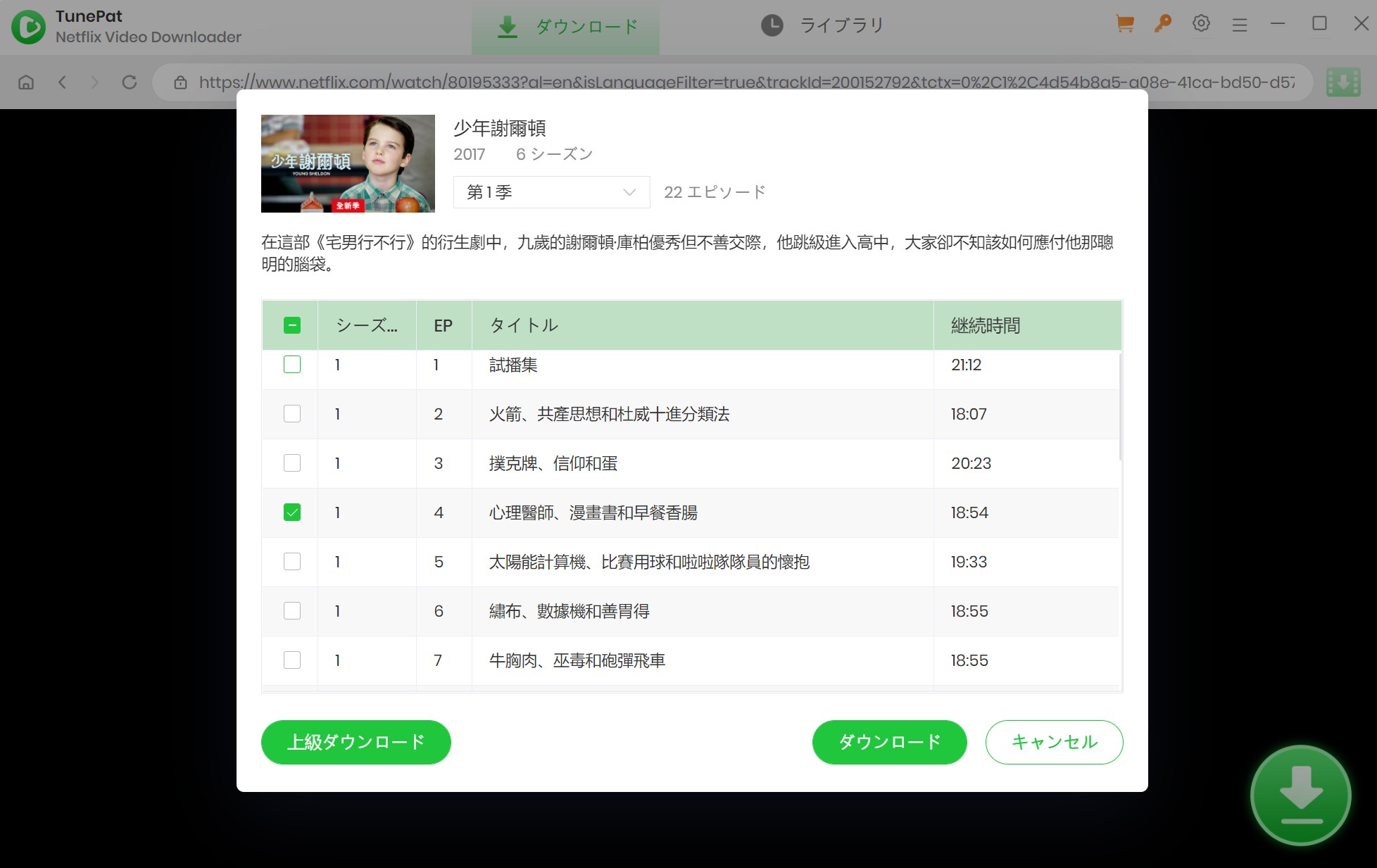This screenshot has width=1377, height=868.
Task: Minimize the TunePat window
Action: [x=1278, y=24]
